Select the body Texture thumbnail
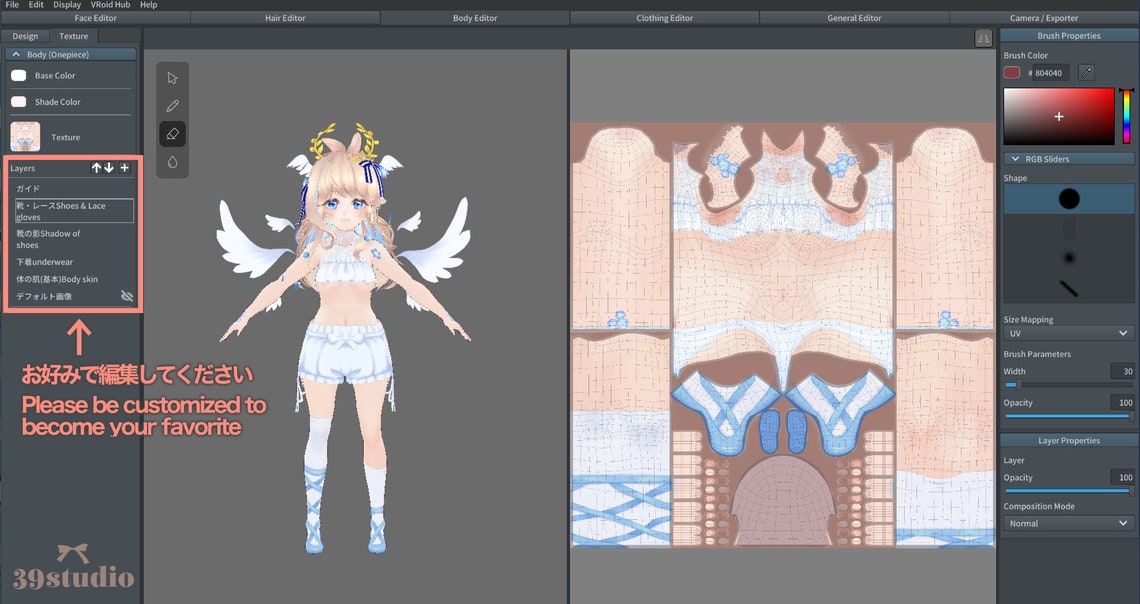 (x=25, y=137)
